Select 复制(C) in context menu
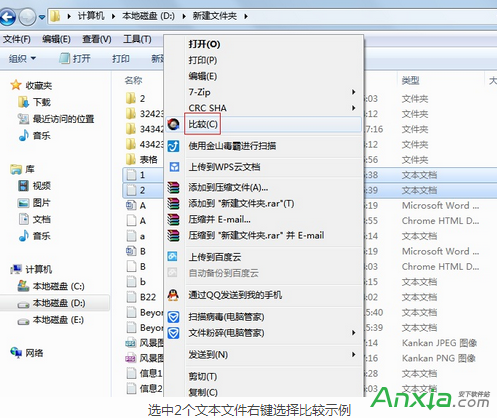 click(203, 392)
